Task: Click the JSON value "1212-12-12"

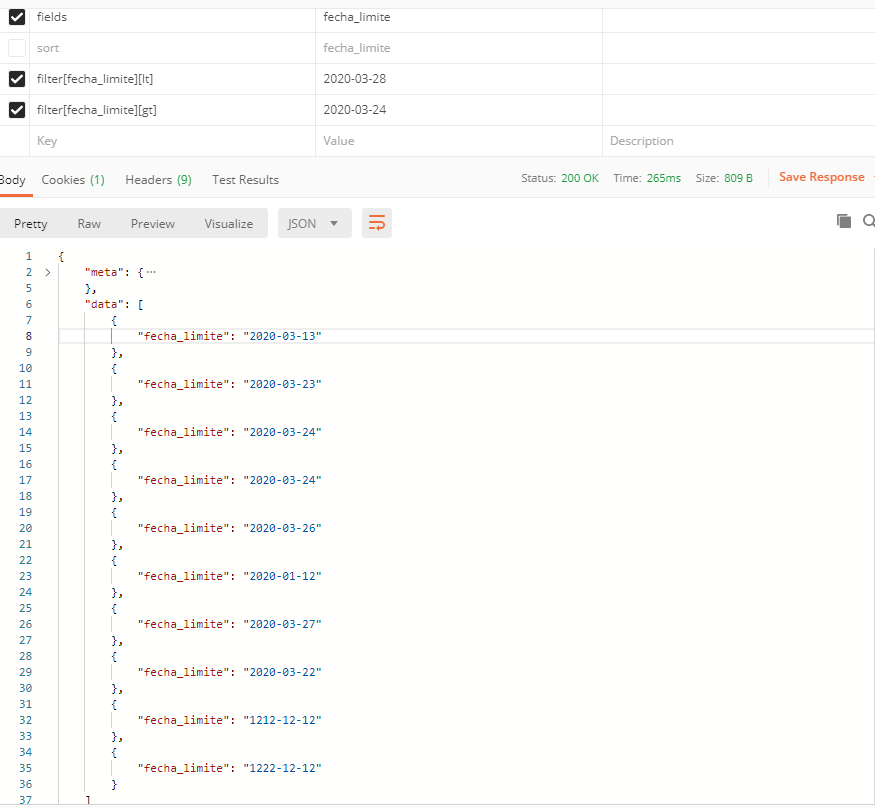Action: coord(282,720)
